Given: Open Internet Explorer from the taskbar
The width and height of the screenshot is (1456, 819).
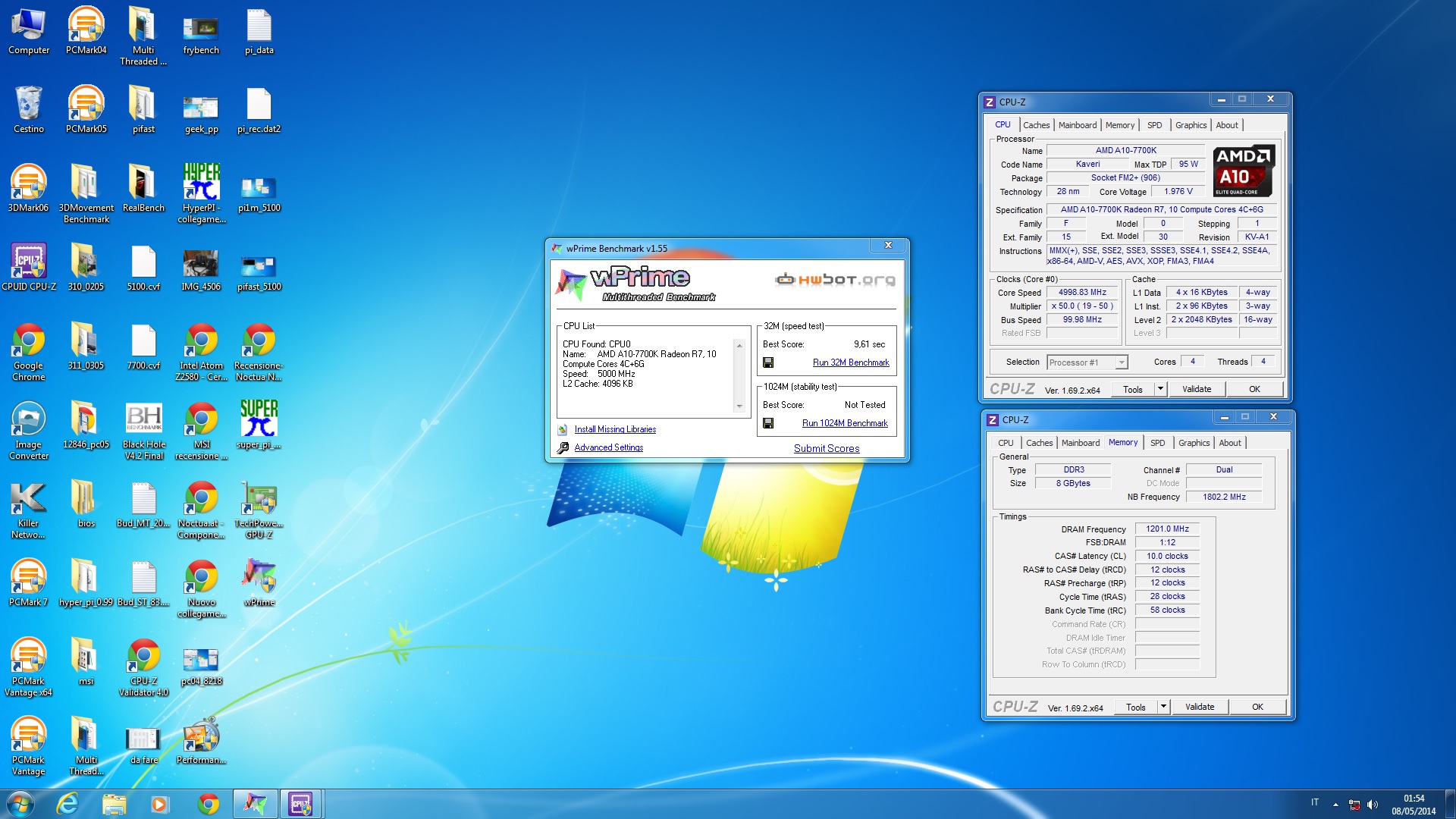Looking at the screenshot, I should [x=67, y=804].
